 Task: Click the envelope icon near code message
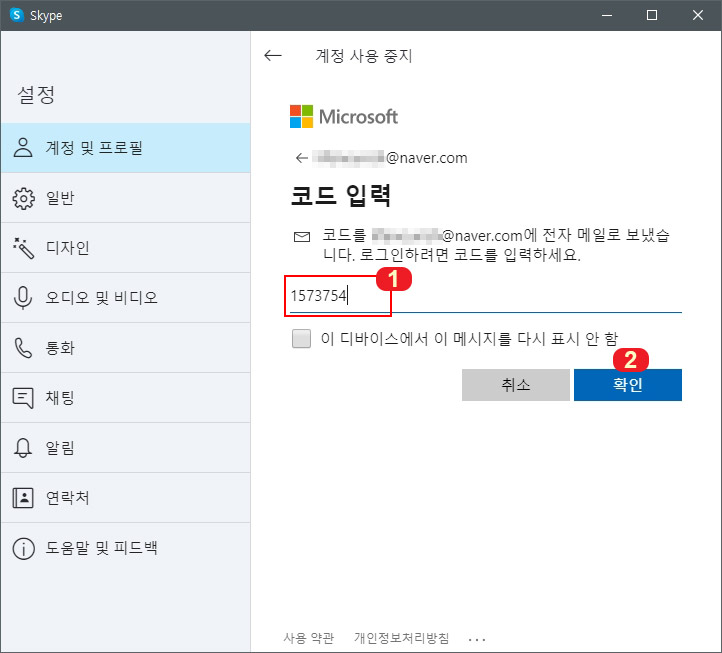(302, 237)
